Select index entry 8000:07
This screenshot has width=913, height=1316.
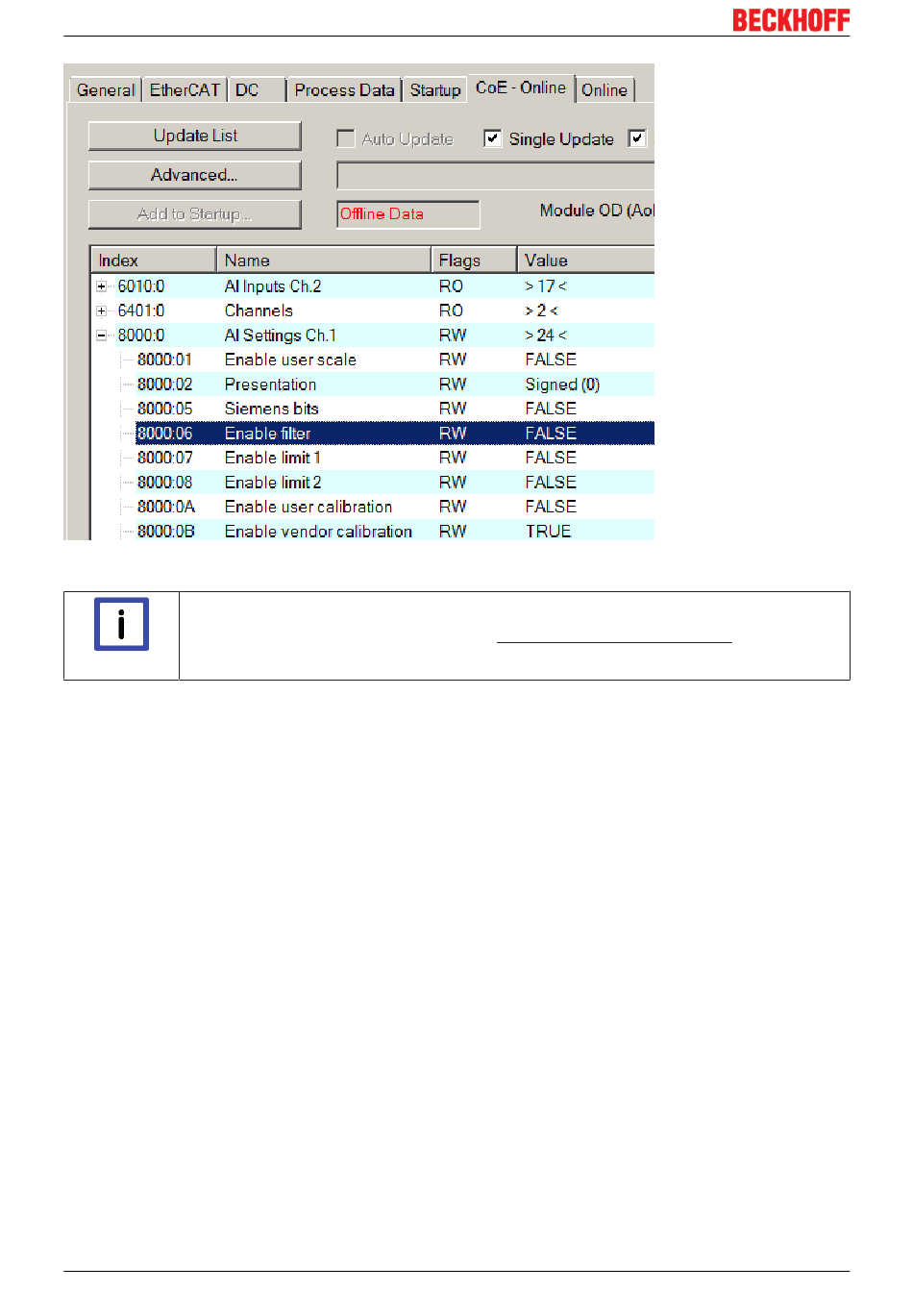[164, 458]
